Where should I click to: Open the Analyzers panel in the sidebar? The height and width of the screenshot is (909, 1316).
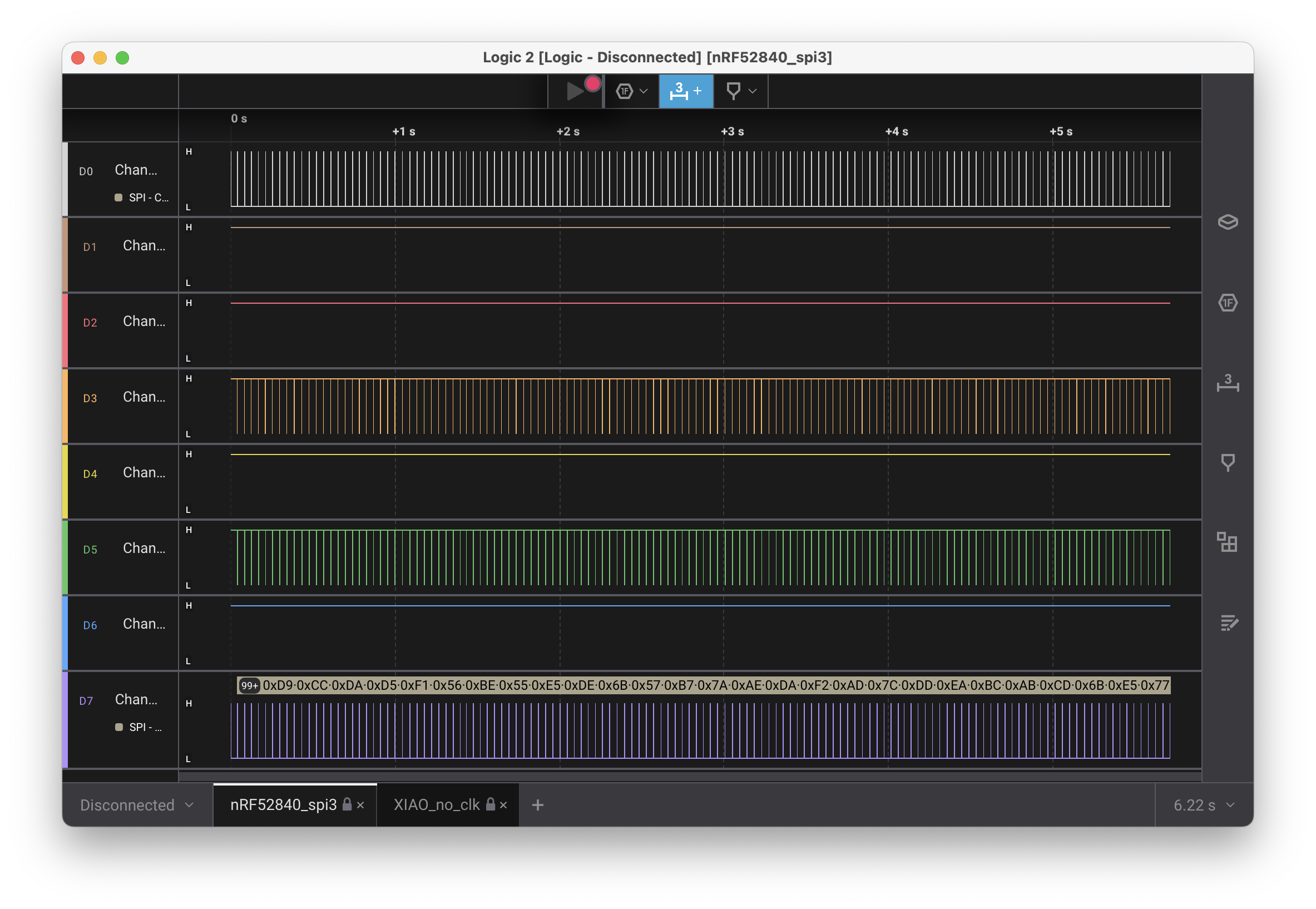1228,303
